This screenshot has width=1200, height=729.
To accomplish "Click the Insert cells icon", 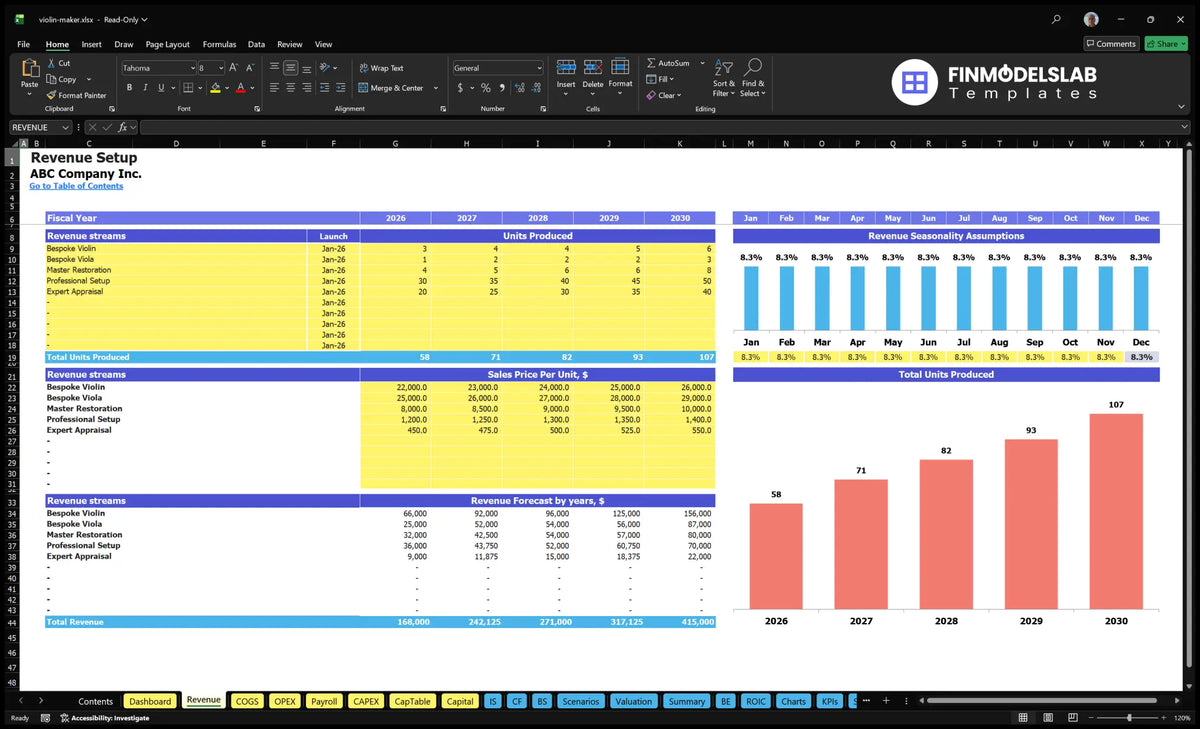I will 566,67.
